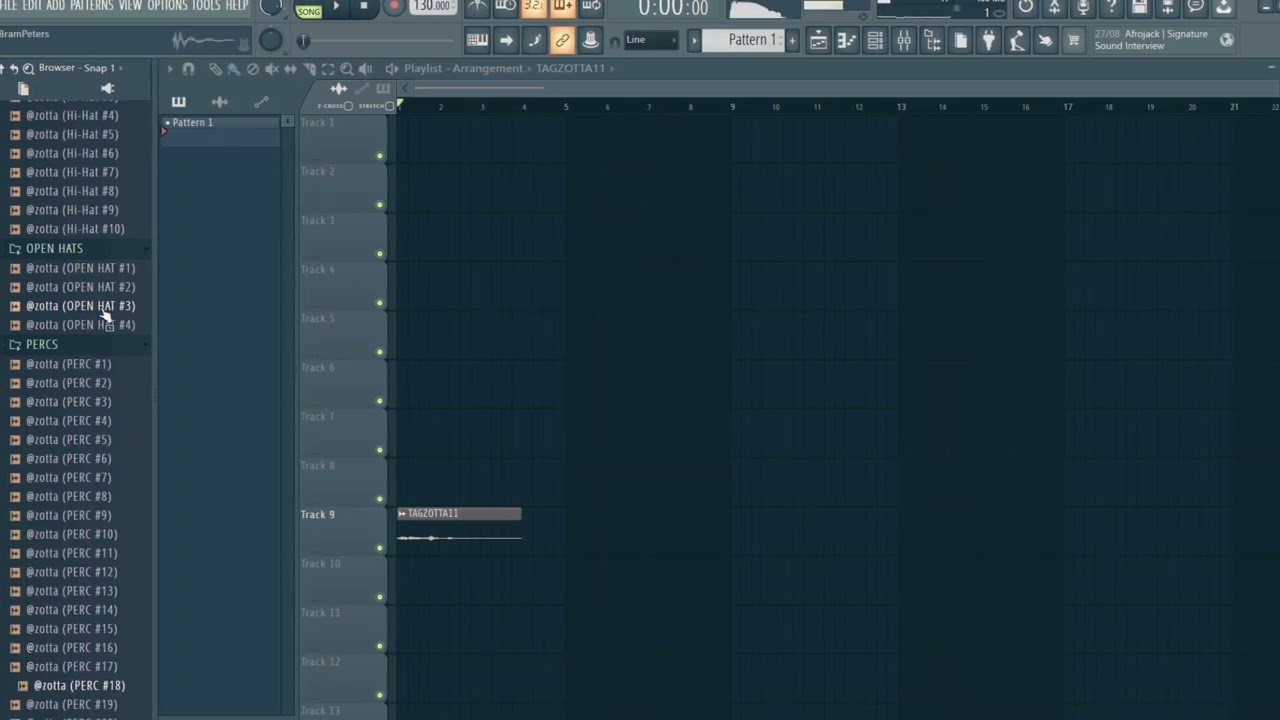Screen dimensions: 1280x720
Task: Click the knob-shaped toolbar button
Action: pyautogui.click(x=590, y=40)
